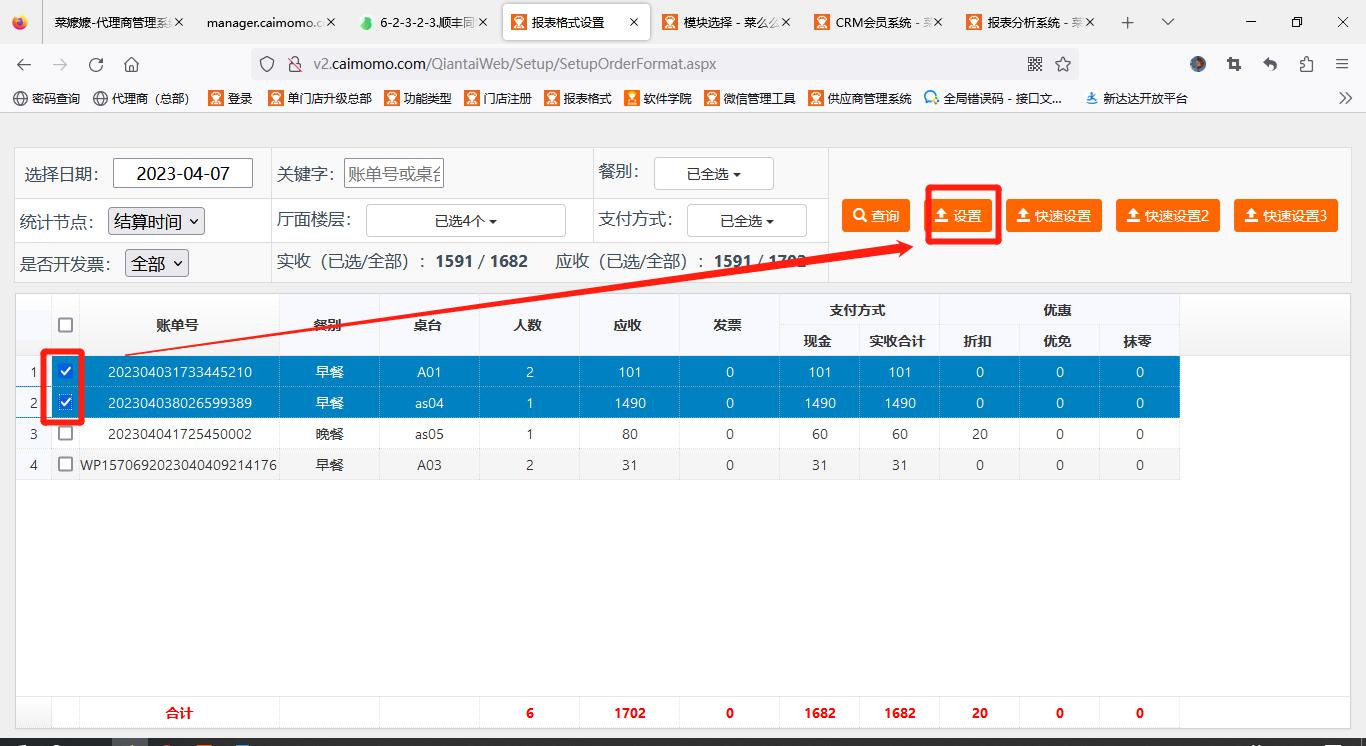This screenshot has height=746, width=1366.
Task: Switch to the CRM会员系统 tab
Action: click(876, 22)
